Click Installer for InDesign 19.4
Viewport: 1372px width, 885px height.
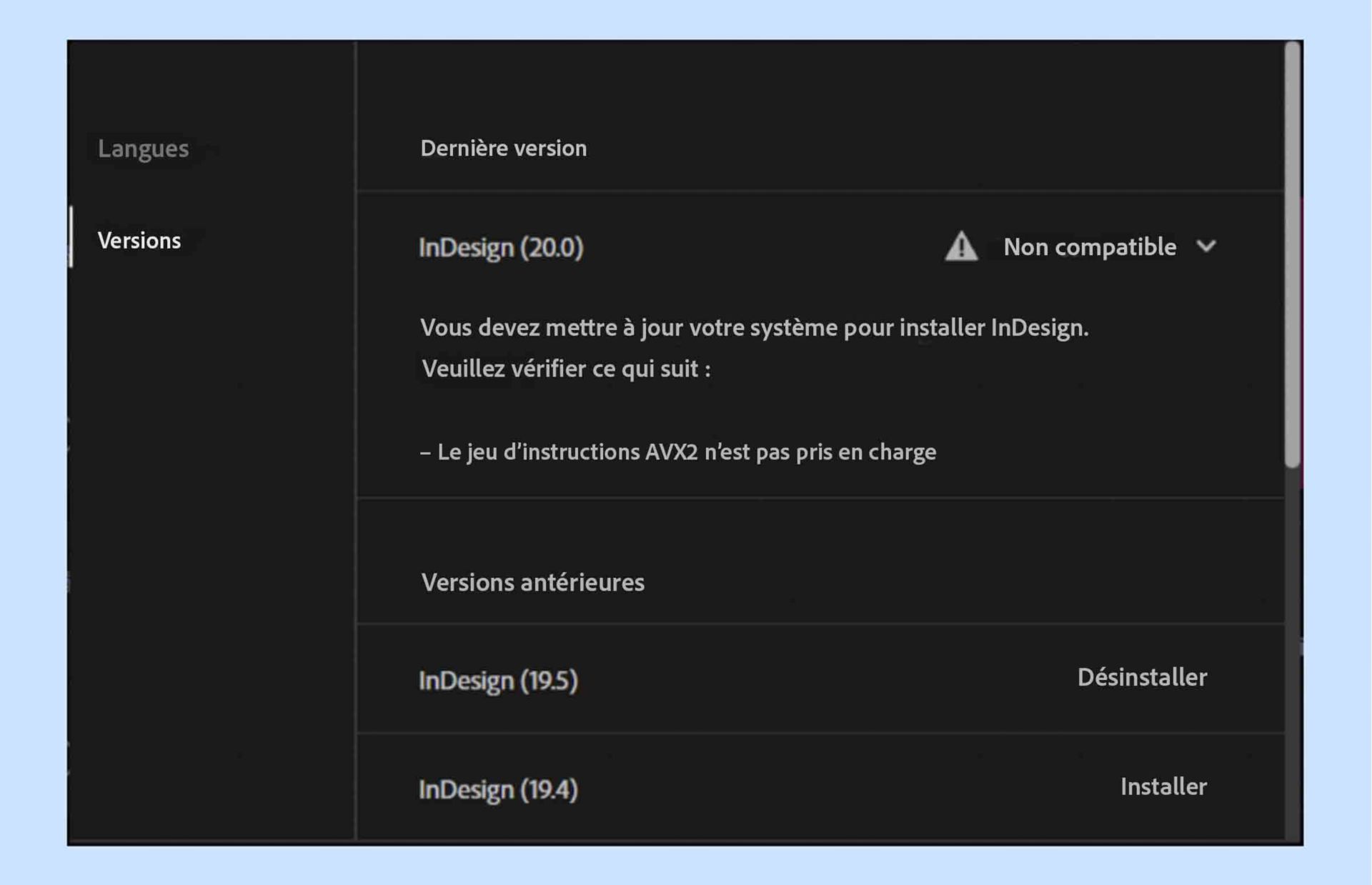(1163, 786)
